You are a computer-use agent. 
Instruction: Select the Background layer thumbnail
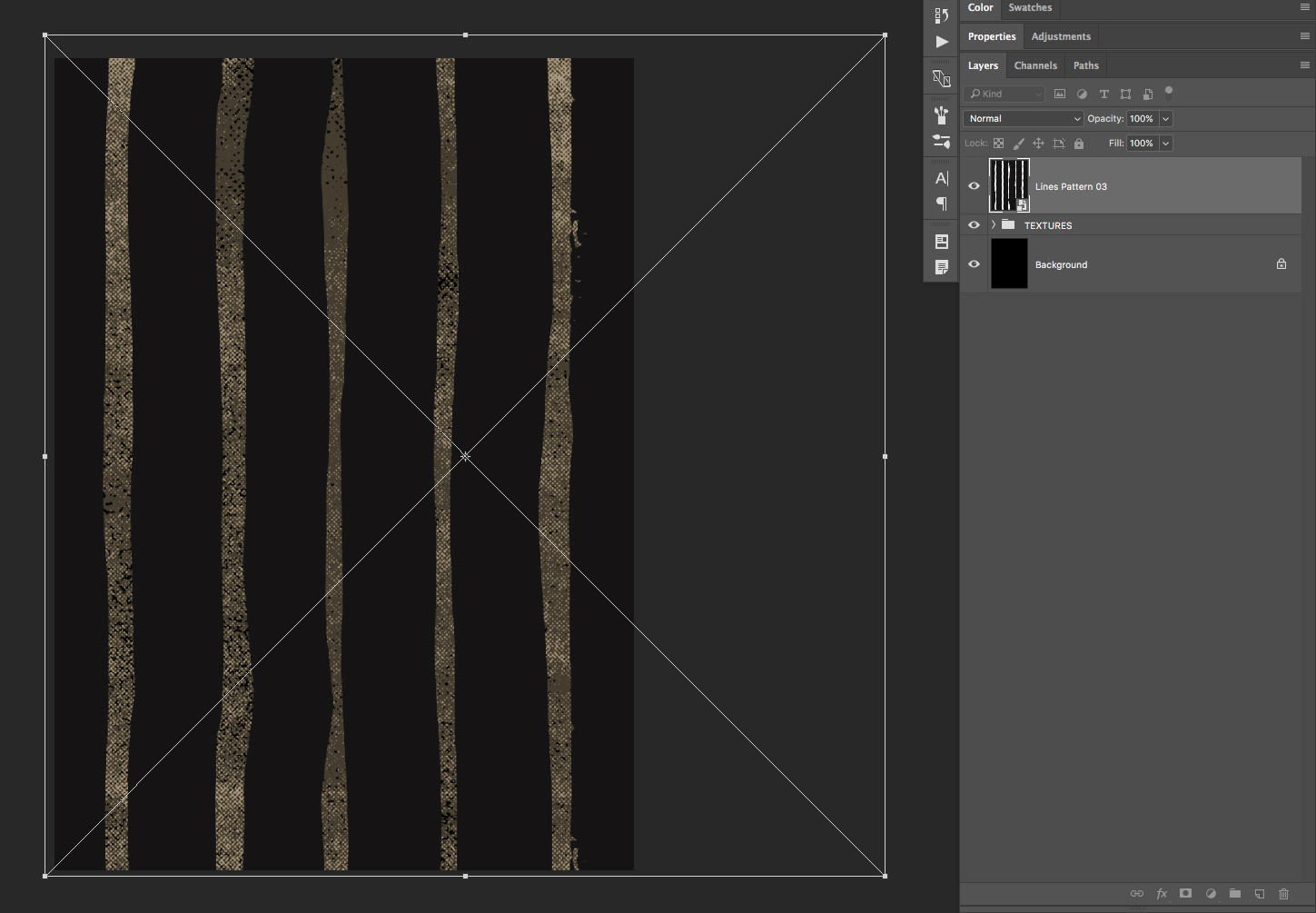click(1009, 264)
